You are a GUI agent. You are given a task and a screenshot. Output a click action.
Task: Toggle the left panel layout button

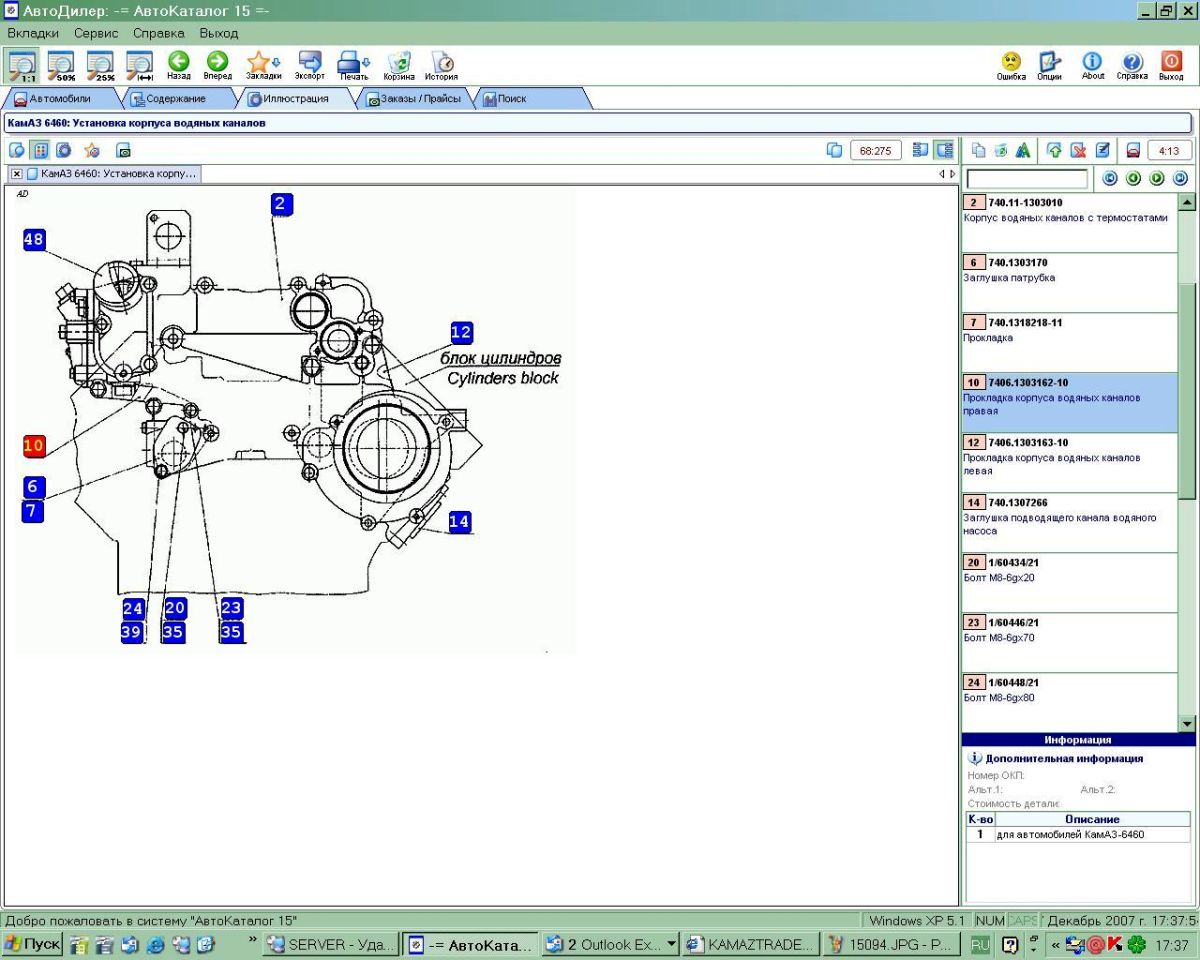click(x=920, y=150)
